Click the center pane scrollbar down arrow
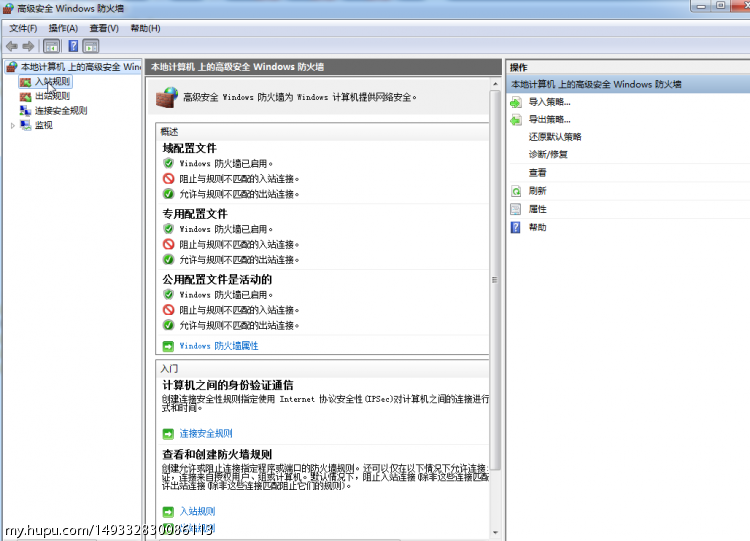The image size is (750, 541). [495, 532]
